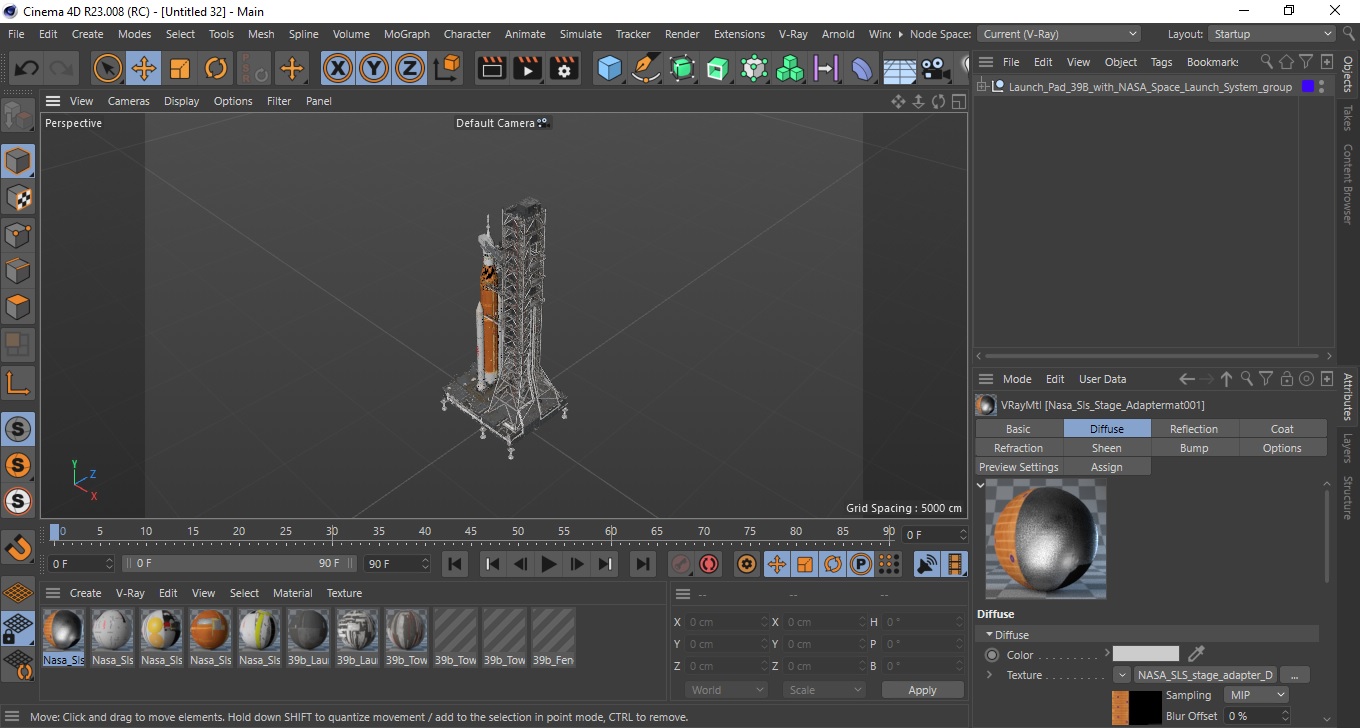The width and height of the screenshot is (1360, 728).
Task: Toggle Enable Snap magnet icon
Action: (x=18, y=547)
